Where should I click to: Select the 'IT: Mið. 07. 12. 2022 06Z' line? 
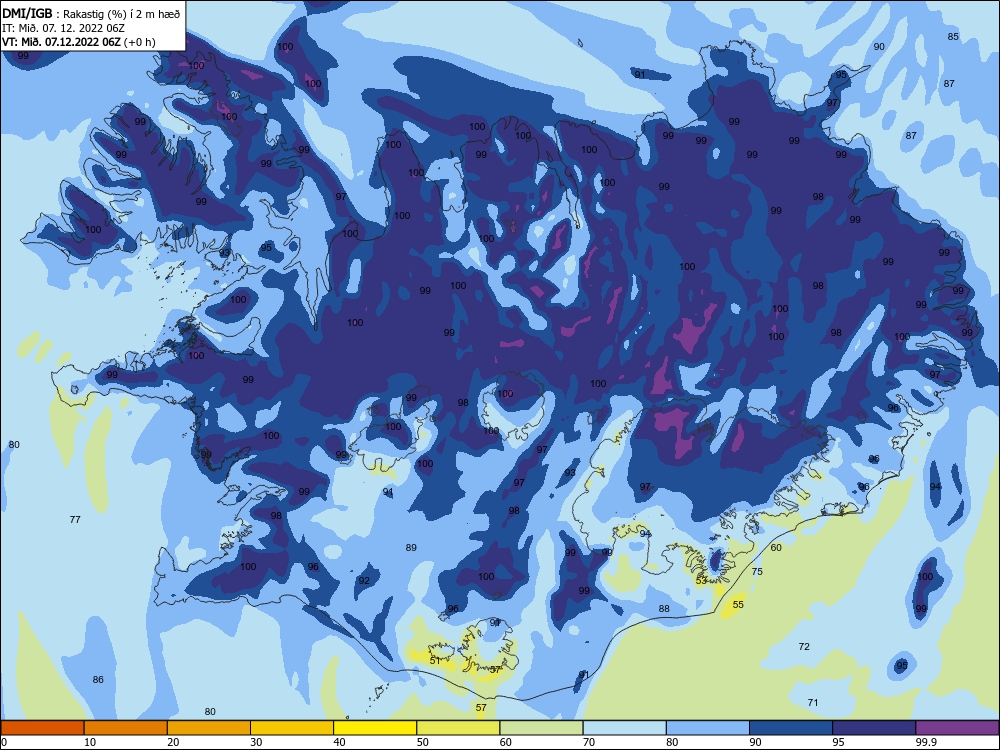pyautogui.click(x=64, y=28)
